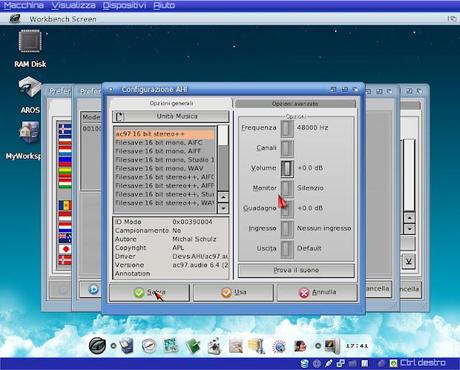Screen dimensions: 460x370
Task: Open the joystick icon in the dock
Action: [214, 346]
